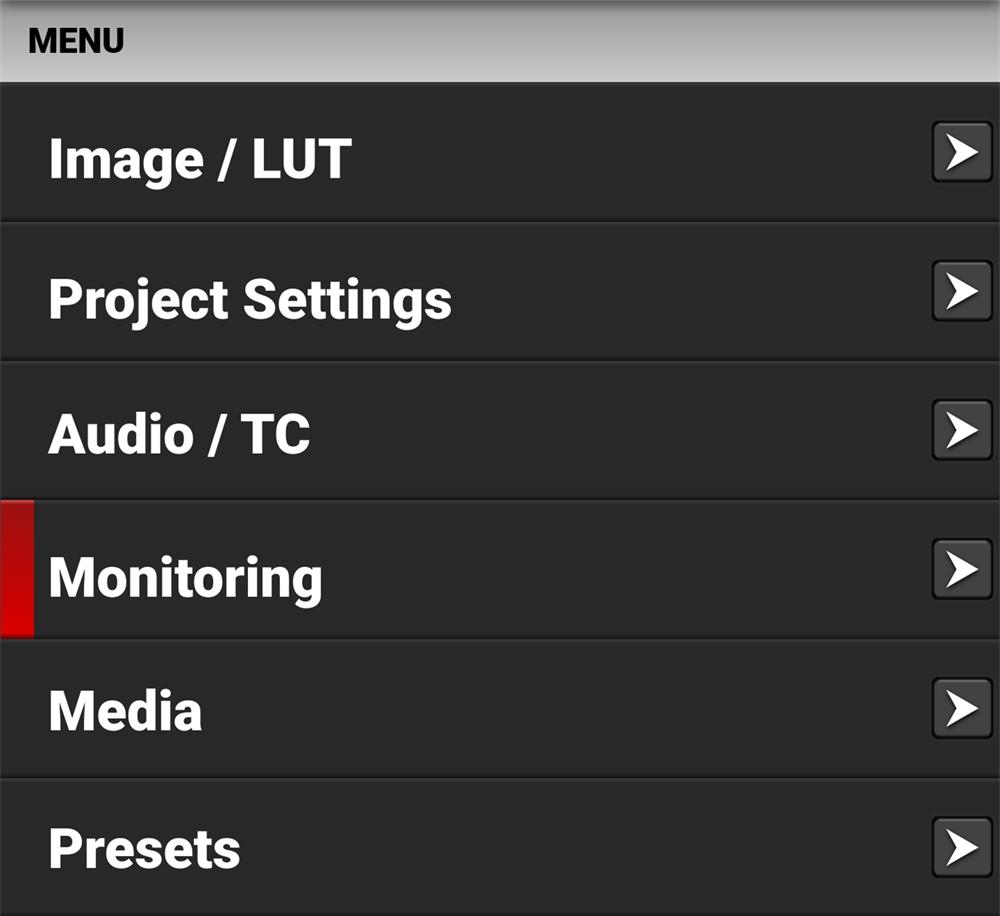The width and height of the screenshot is (1000, 916).
Task: Click blank area of the Presets row
Action: tap(580, 848)
